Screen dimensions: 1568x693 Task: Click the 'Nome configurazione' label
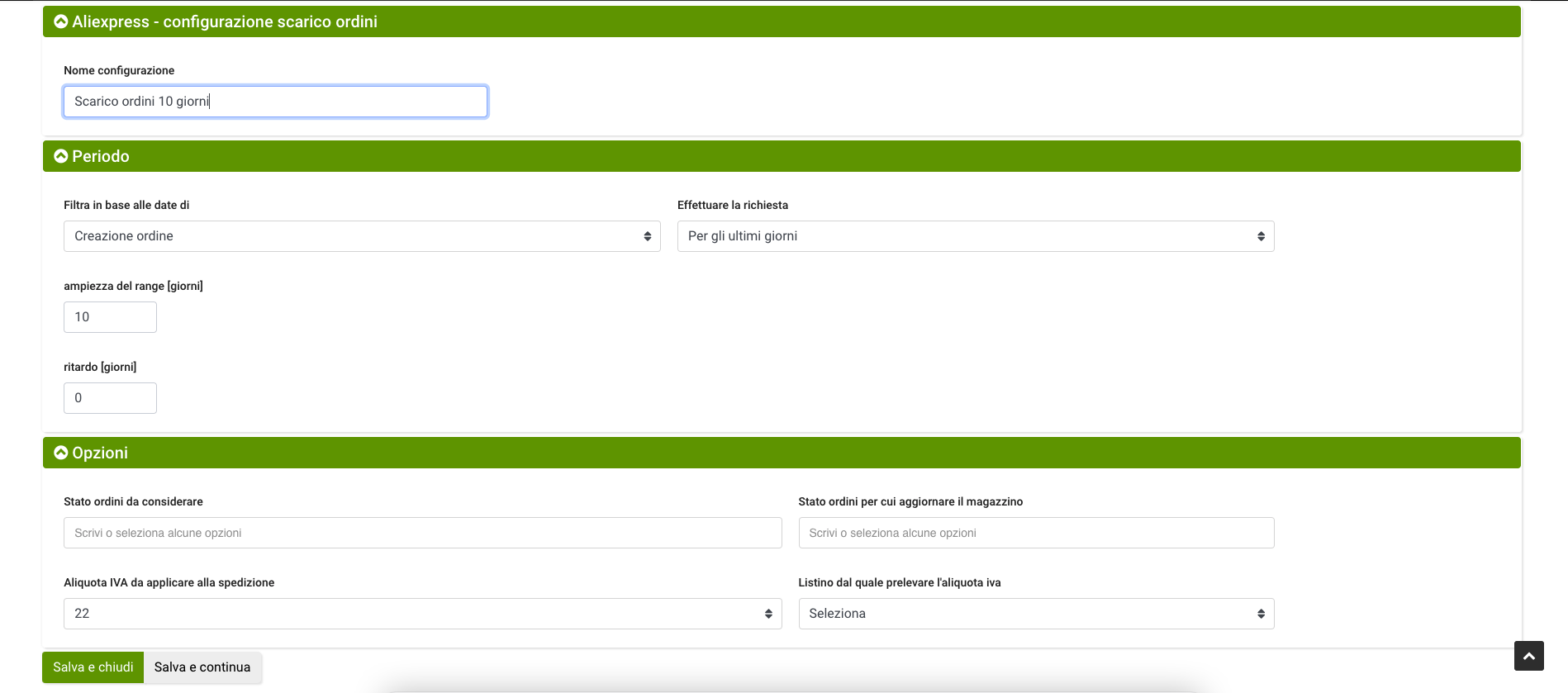[119, 70]
